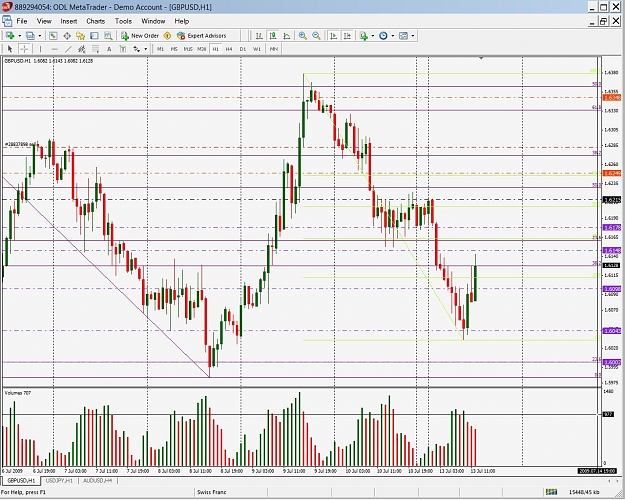Click the chart shift triangle marker
The image size is (625, 500).
pos(481,59)
